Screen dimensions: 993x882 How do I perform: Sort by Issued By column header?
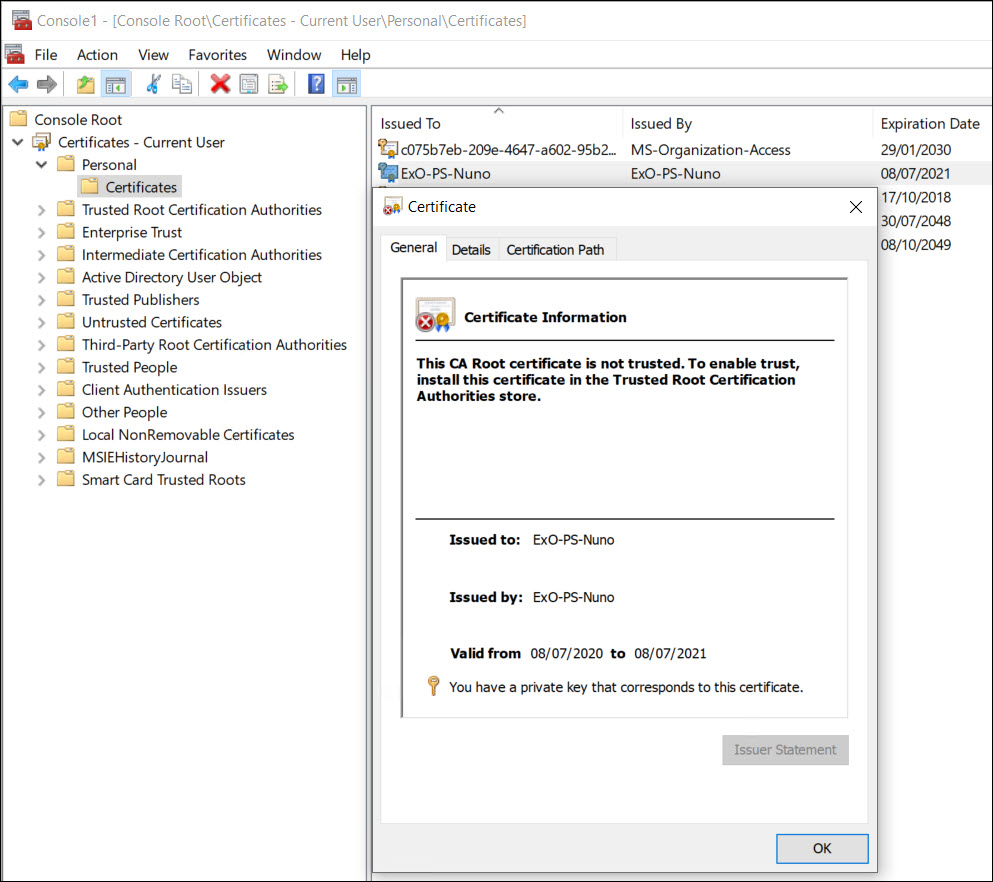747,123
